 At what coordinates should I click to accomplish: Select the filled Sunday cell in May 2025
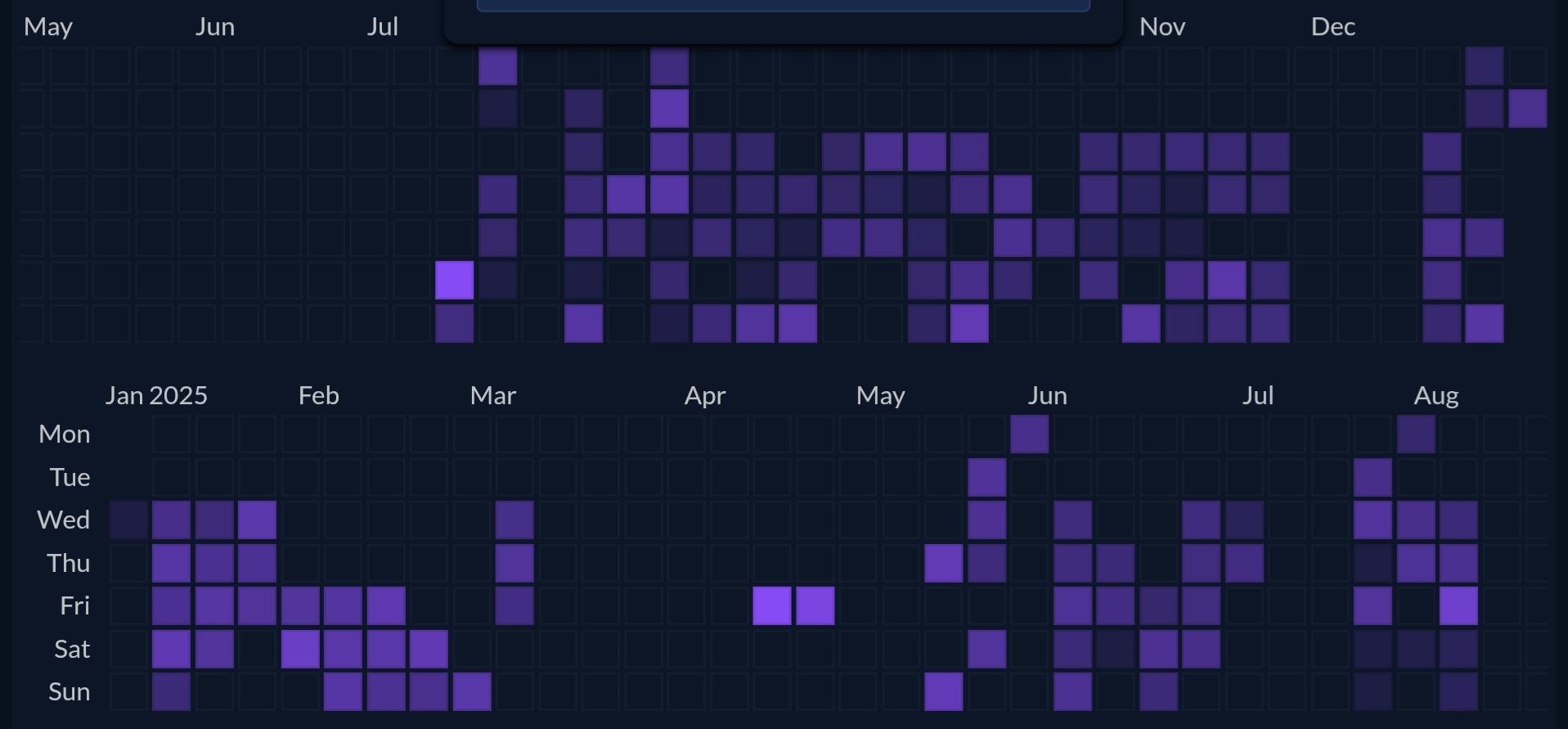(944, 692)
